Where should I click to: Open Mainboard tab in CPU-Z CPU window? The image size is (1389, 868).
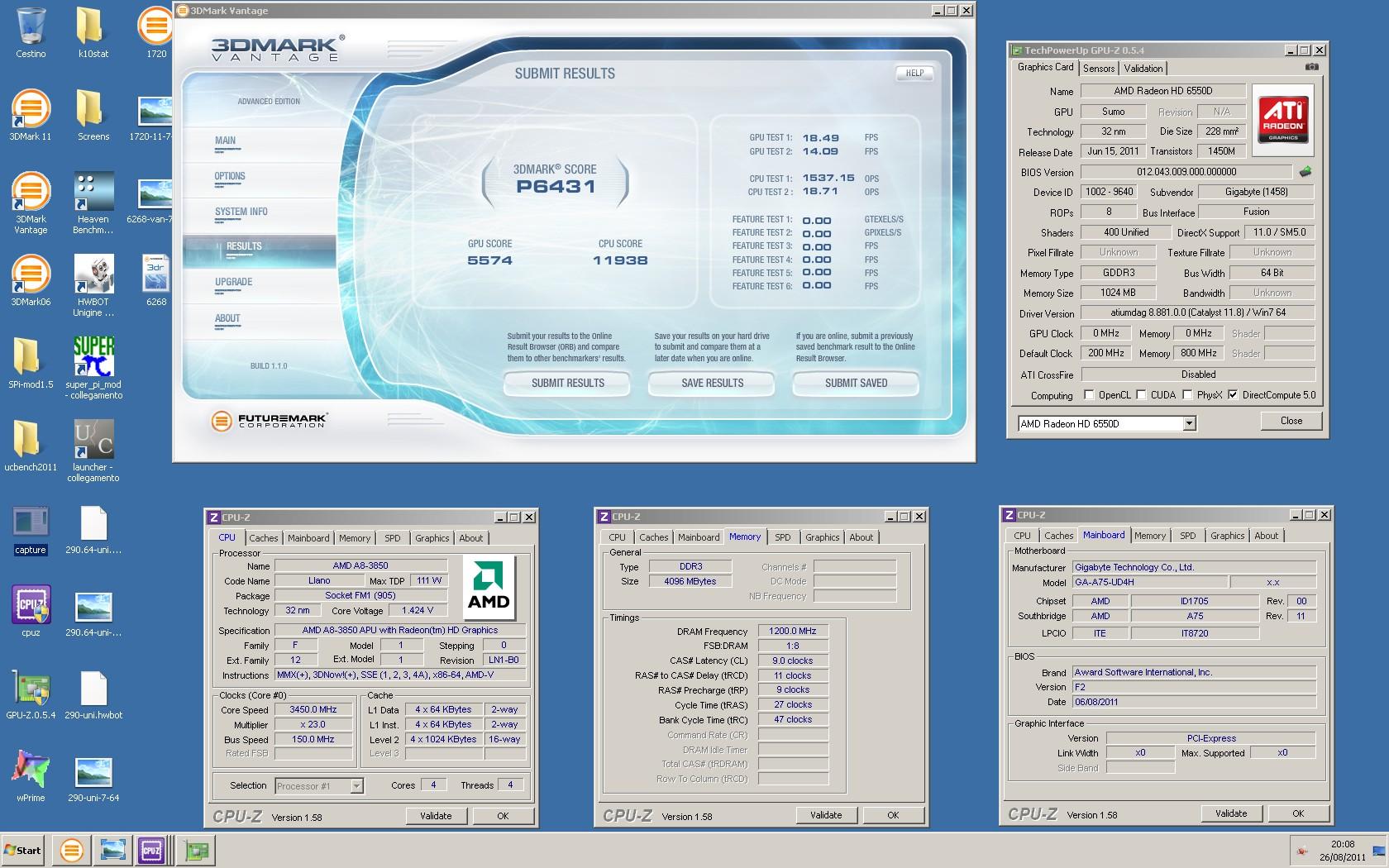pyautogui.click(x=308, y=538)
